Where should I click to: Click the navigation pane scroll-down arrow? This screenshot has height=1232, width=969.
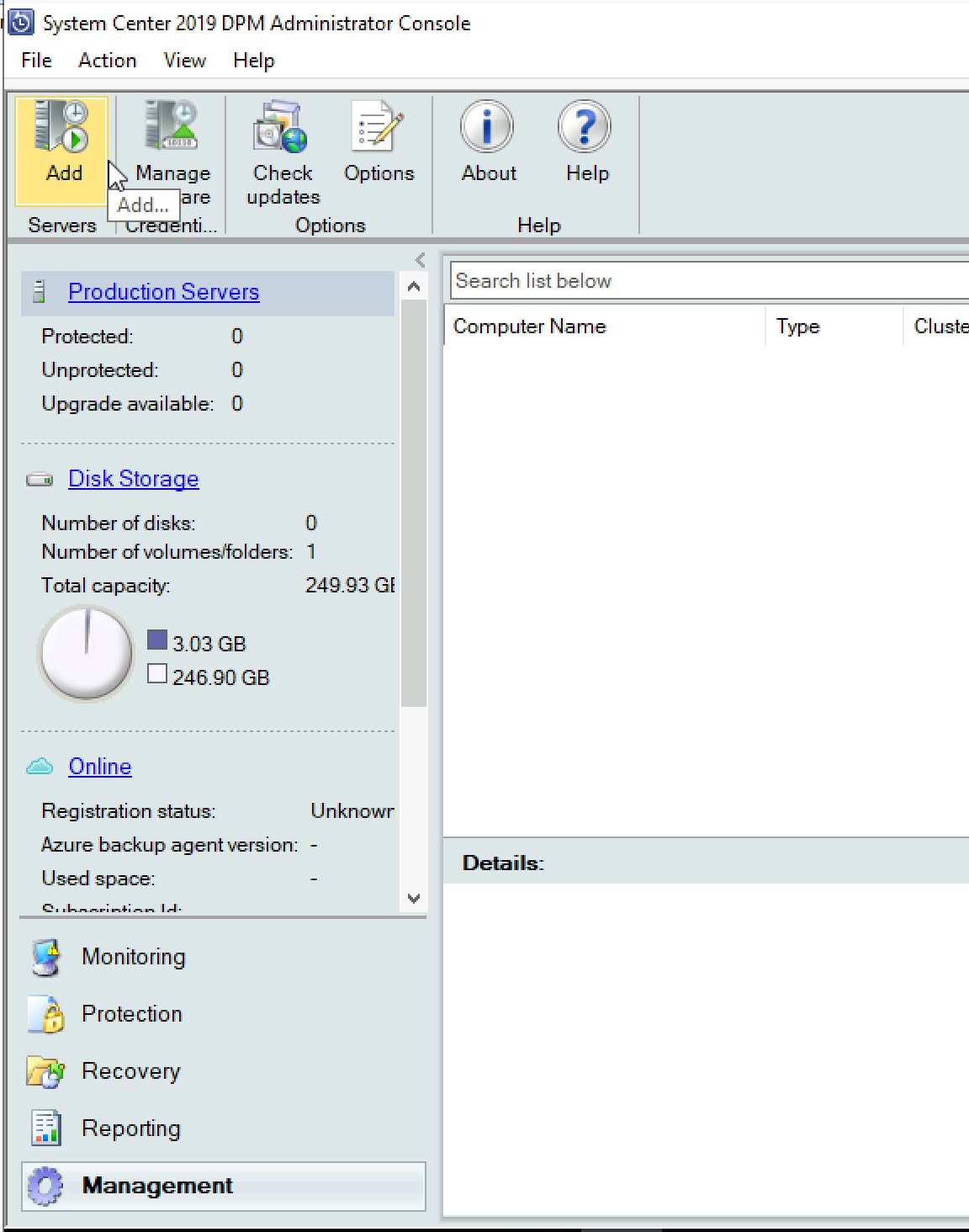point(414,898)
